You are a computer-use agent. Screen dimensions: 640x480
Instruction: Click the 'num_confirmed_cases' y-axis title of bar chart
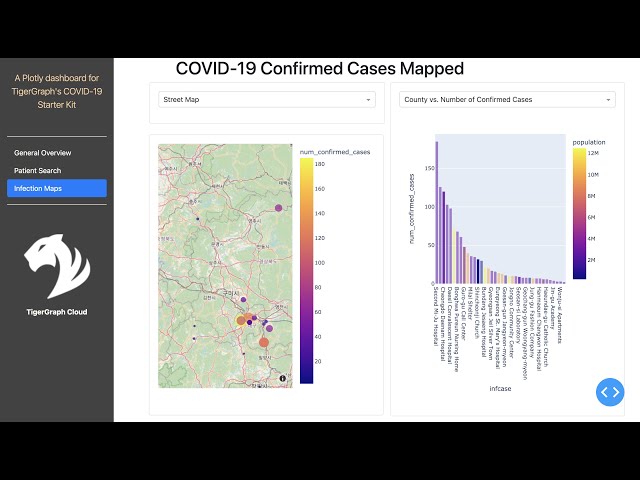pos(411,209)
